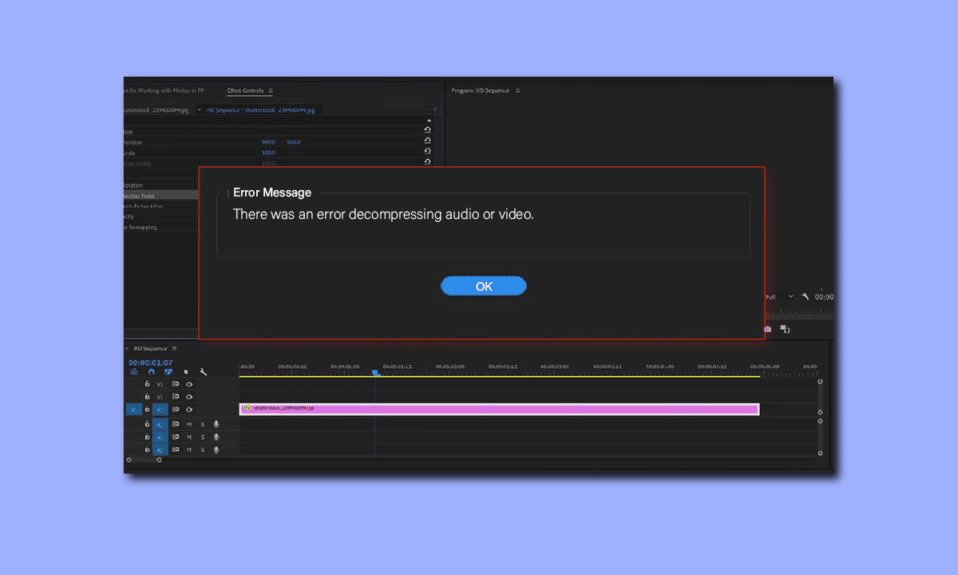Toggle Linked Selection in the timeline
Viewport: 958px width, 575px height.
pos(168,372)
